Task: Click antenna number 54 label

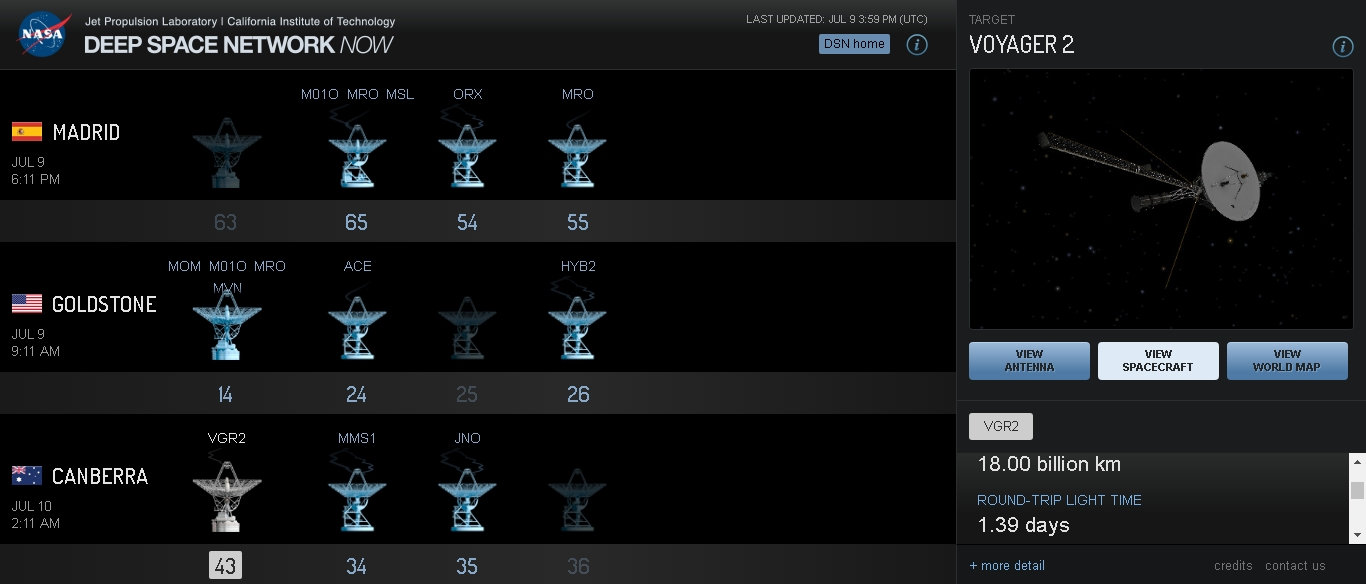Action: [467, 222]
